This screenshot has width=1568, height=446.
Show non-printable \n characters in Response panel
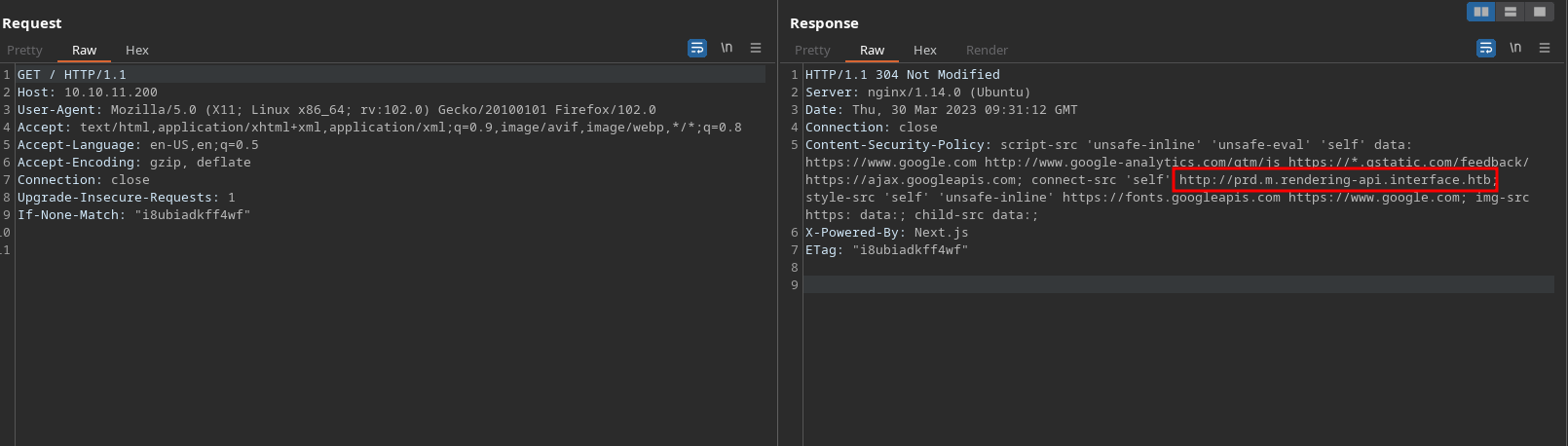pyautogui.click(x=1515, y=48)
